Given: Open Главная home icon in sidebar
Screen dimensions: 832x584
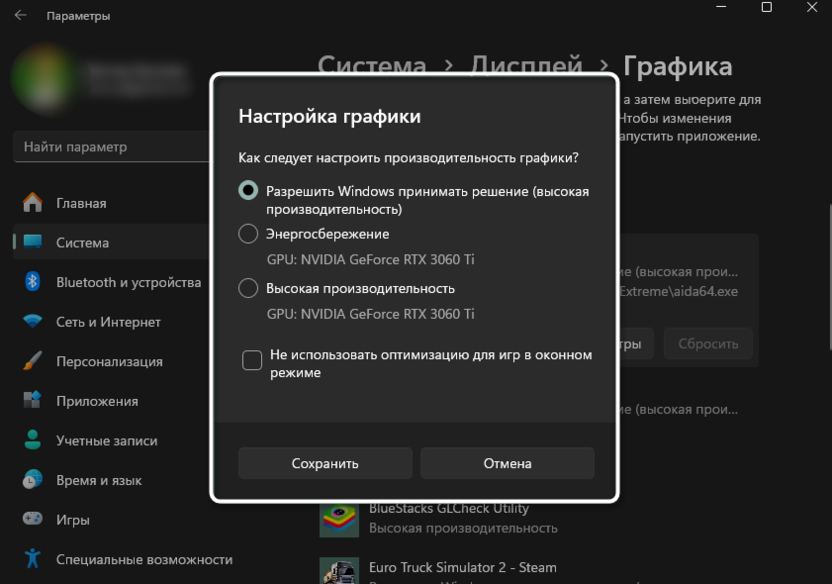Looking at the screenshot, I should 32,203.
